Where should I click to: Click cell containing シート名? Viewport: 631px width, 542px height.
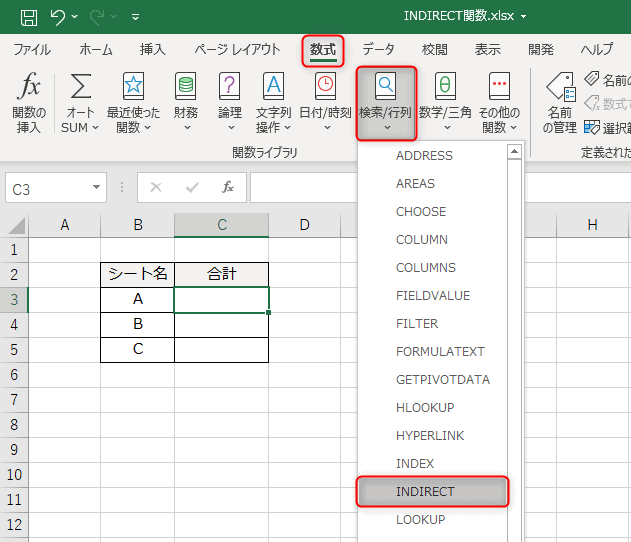pos(138,275)
